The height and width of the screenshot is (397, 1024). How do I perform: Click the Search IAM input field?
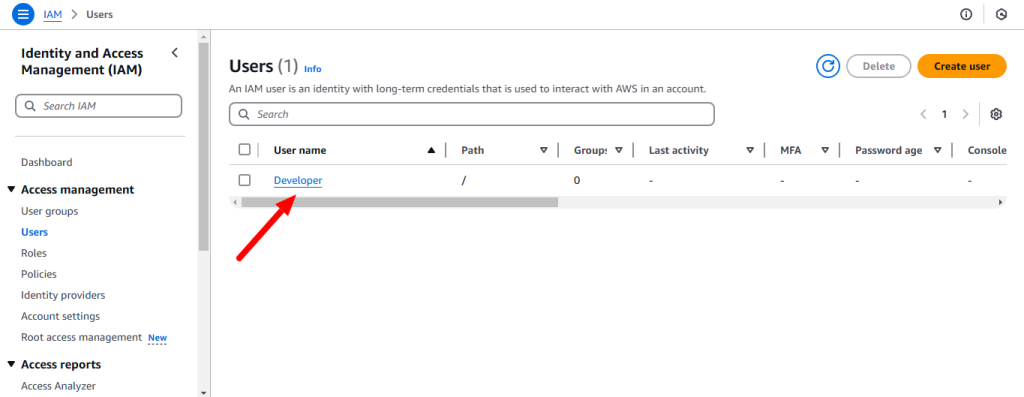click(x=99, y=106)
